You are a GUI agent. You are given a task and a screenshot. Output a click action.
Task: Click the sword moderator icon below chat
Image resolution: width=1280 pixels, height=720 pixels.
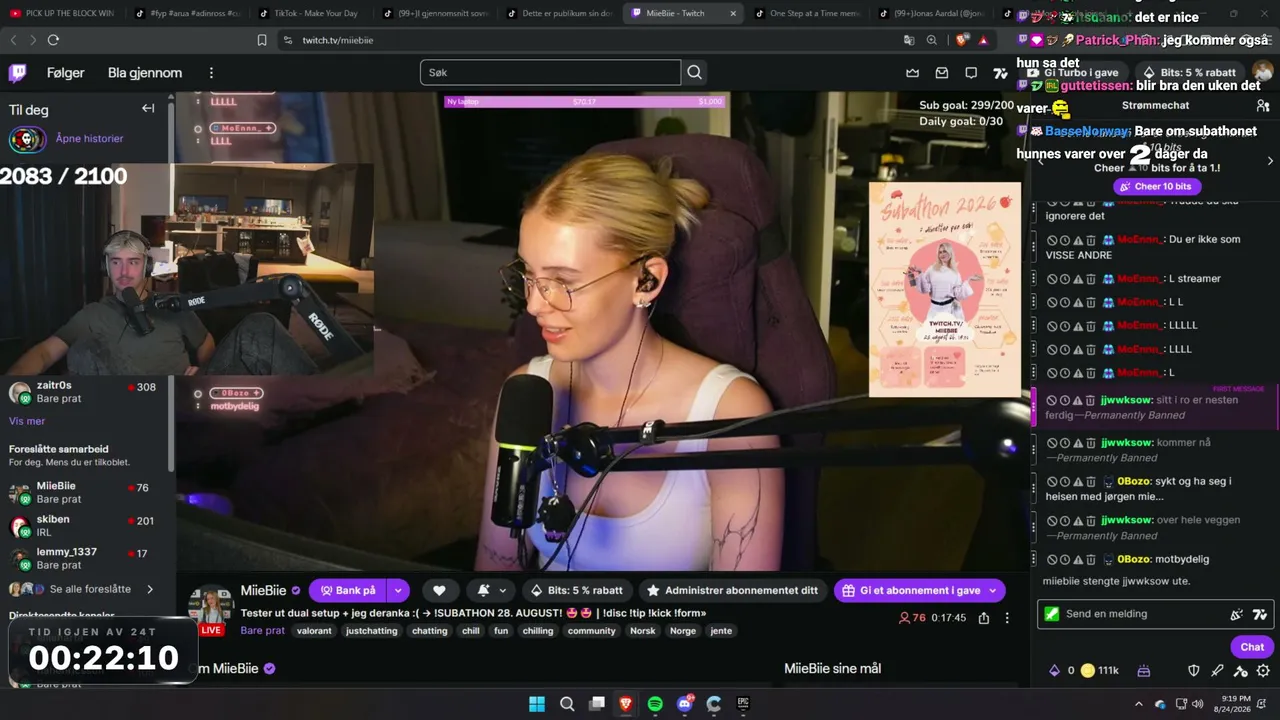1217,671
